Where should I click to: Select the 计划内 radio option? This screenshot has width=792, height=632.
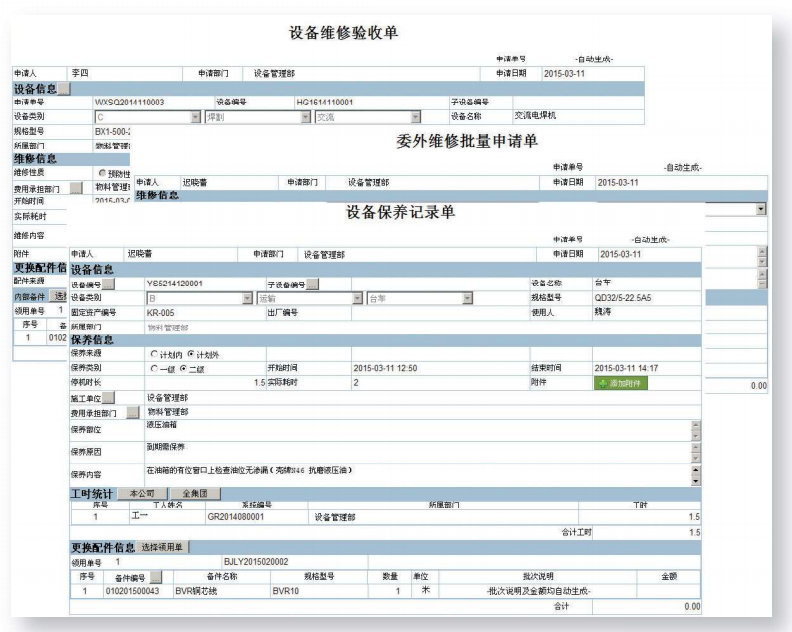[x=153, y=354]
